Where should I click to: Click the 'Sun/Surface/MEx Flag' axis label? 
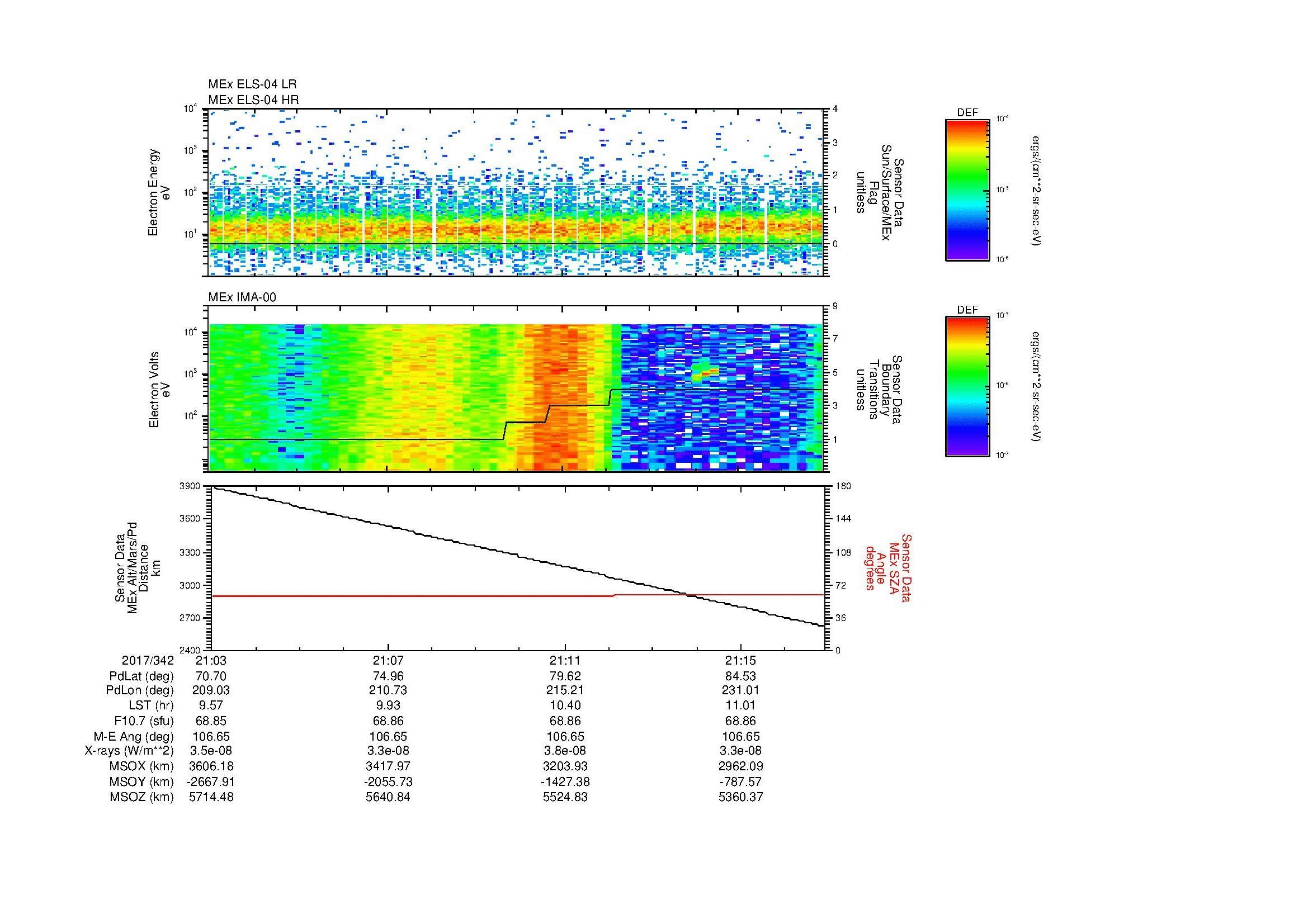point(880,192)
